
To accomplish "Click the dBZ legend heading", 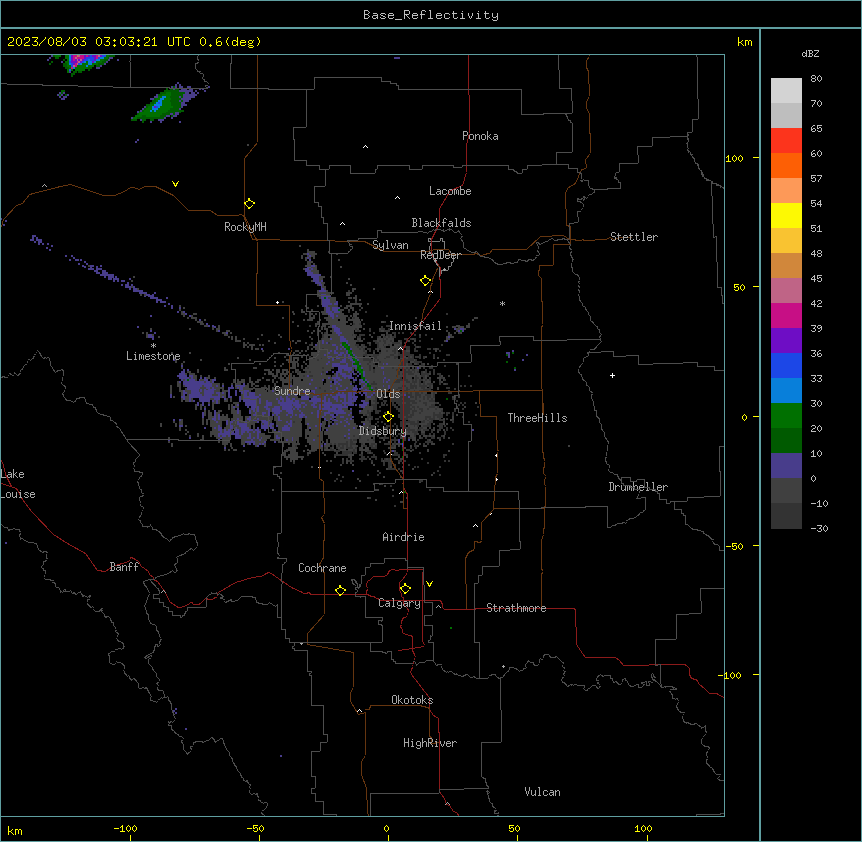I will [810, 53].
